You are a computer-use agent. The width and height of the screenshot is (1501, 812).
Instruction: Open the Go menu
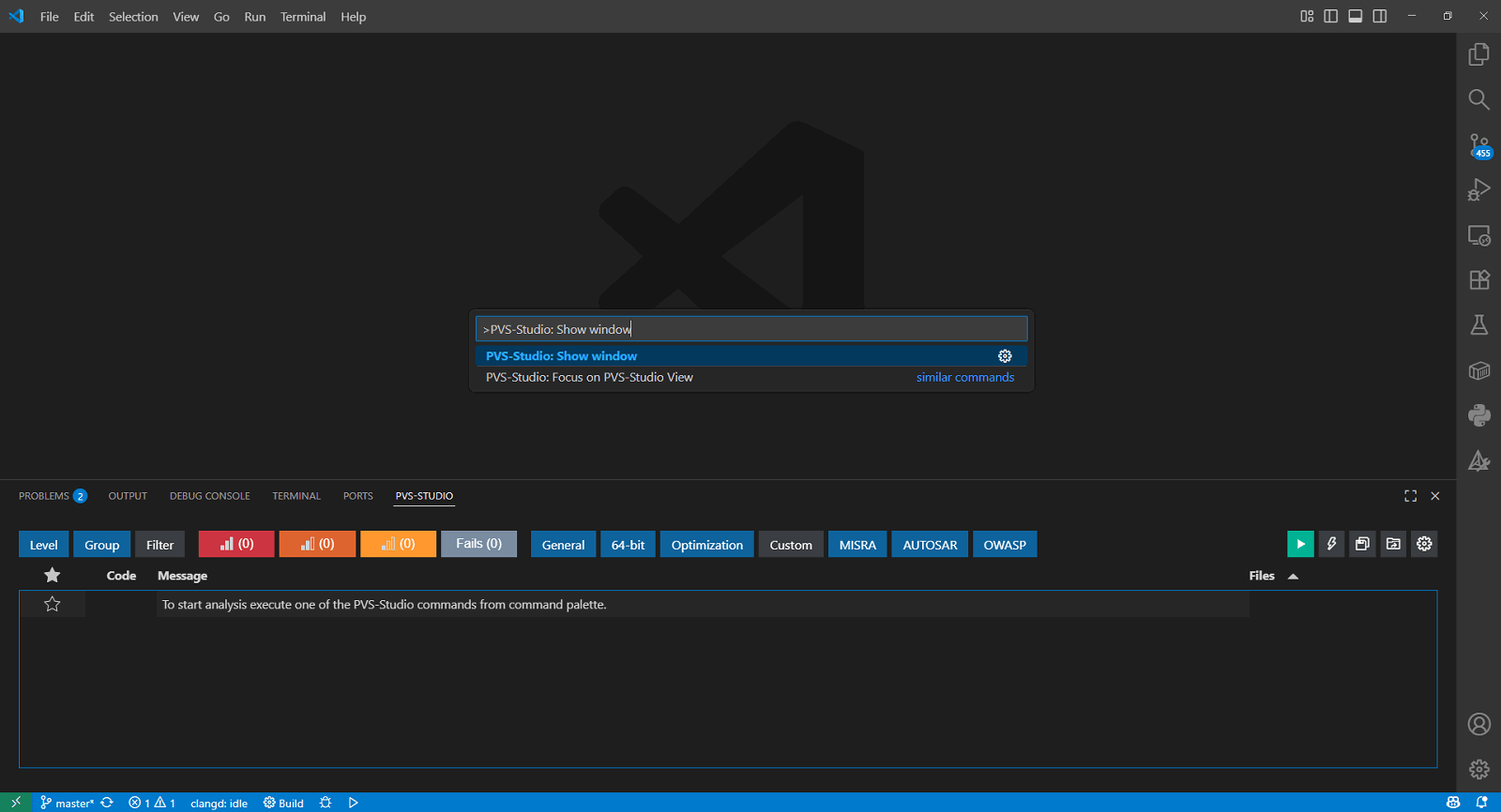(221, 17)
